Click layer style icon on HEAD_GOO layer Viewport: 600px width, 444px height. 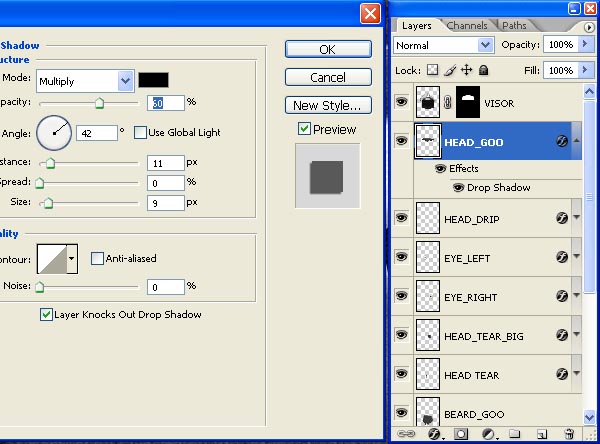point(562,141)
